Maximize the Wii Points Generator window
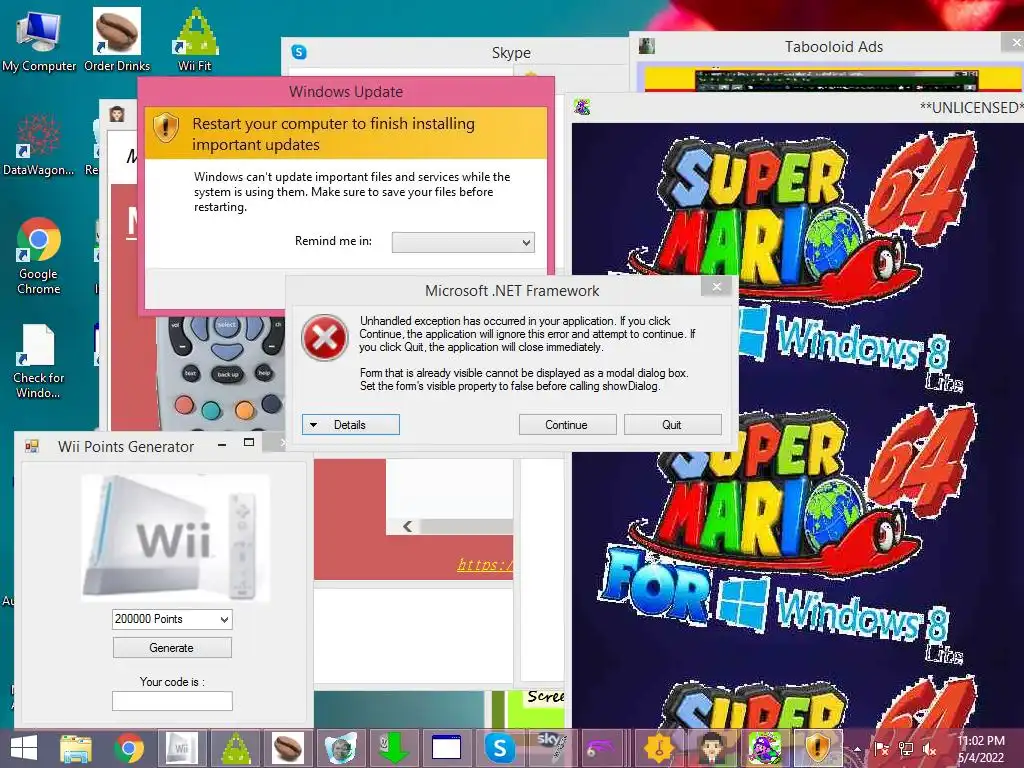1024x768 pixels. pyautogui.click(x=249, y=443)
